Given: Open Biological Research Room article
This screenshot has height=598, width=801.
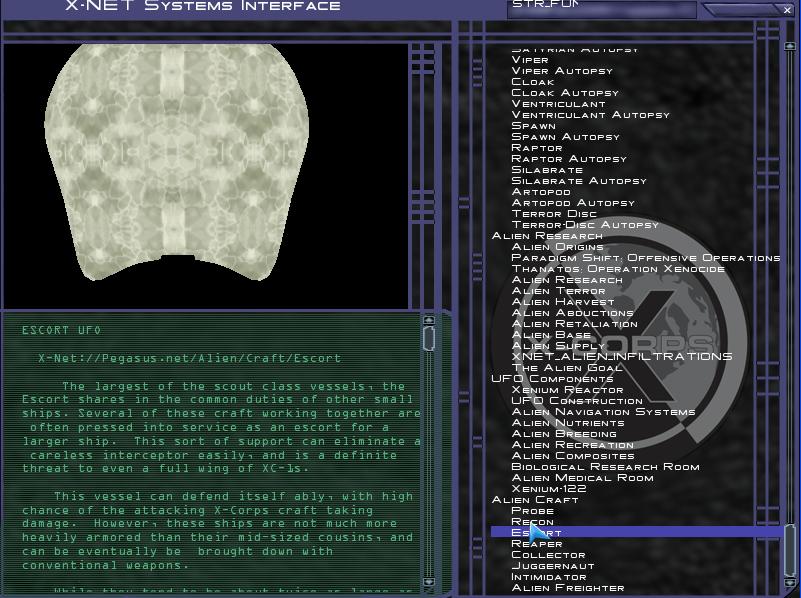Looking at the screenshot, I should 605,467.
